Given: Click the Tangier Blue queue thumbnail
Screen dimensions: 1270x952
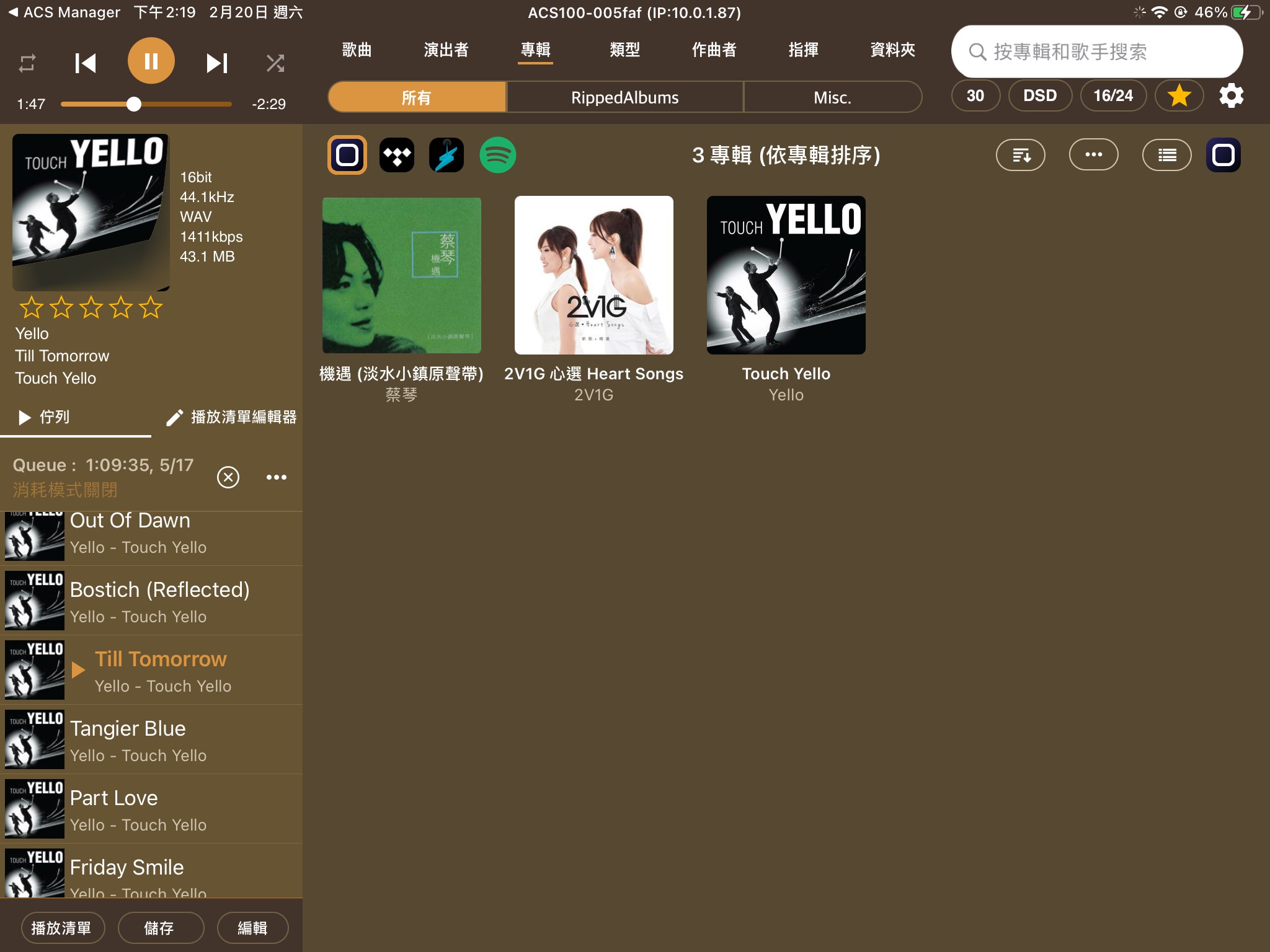Looking at the screenshot, I should click(35, 739).
